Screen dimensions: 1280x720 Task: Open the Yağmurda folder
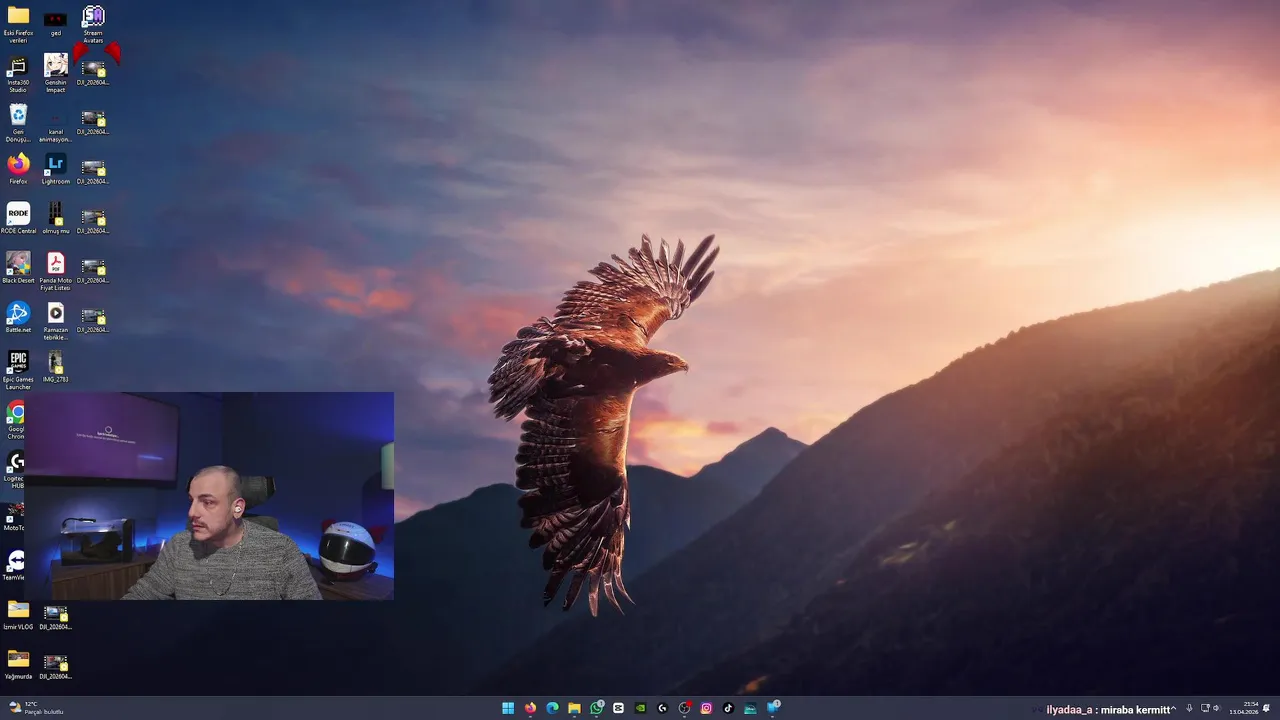pyautogui.click(x=18, y=665)
